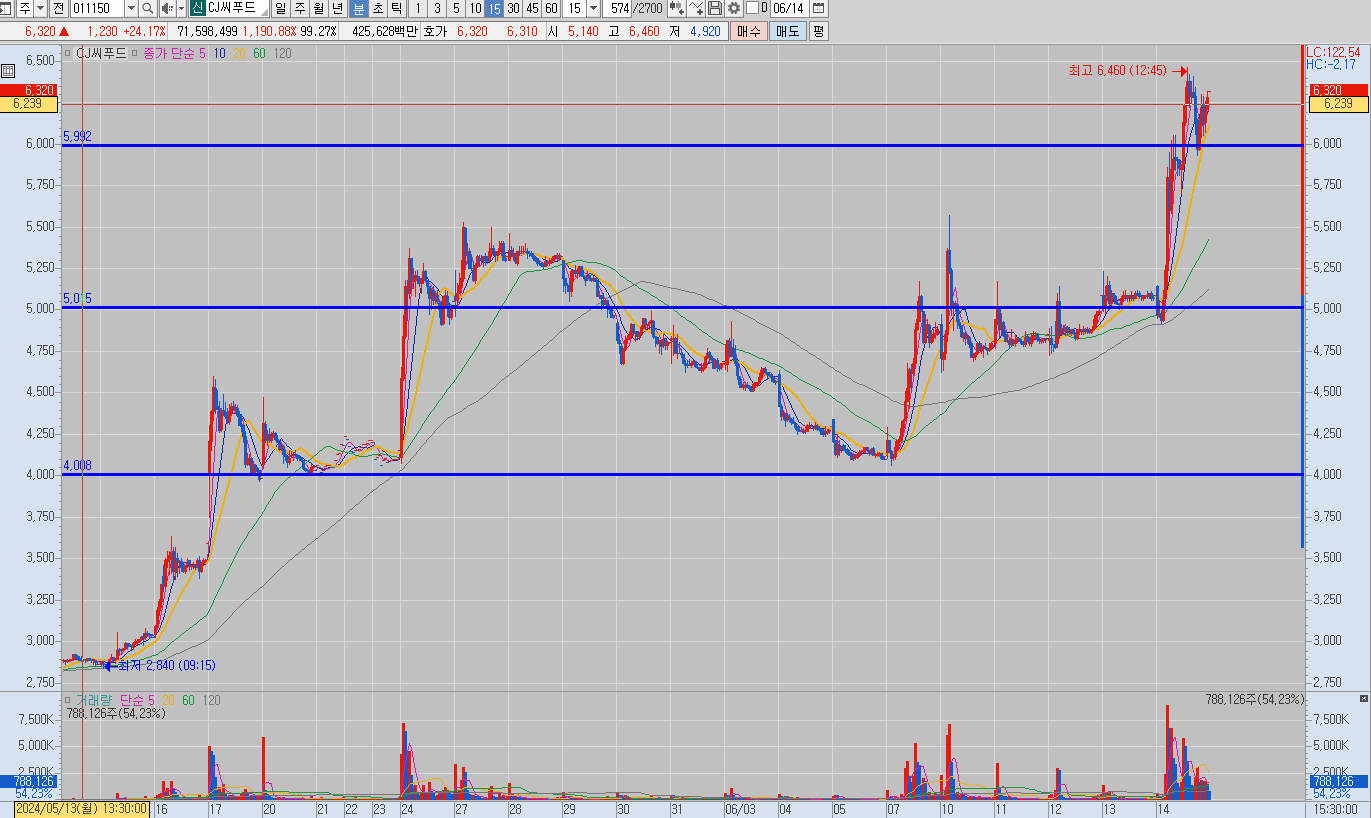This screenshot has height=818, width=1371.
Task: Open the stock code 011150 dropdown arrow
Action: (x=131, y=8)
